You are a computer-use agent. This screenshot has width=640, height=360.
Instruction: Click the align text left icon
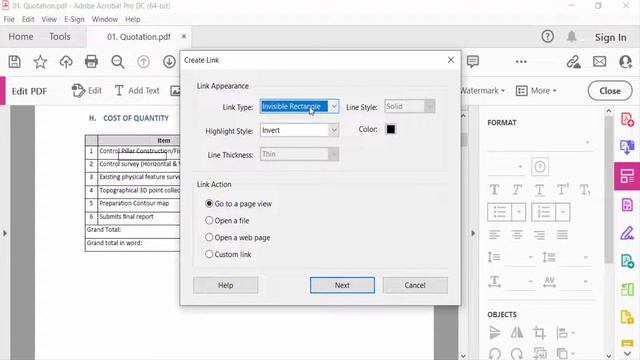coord(494,235)
